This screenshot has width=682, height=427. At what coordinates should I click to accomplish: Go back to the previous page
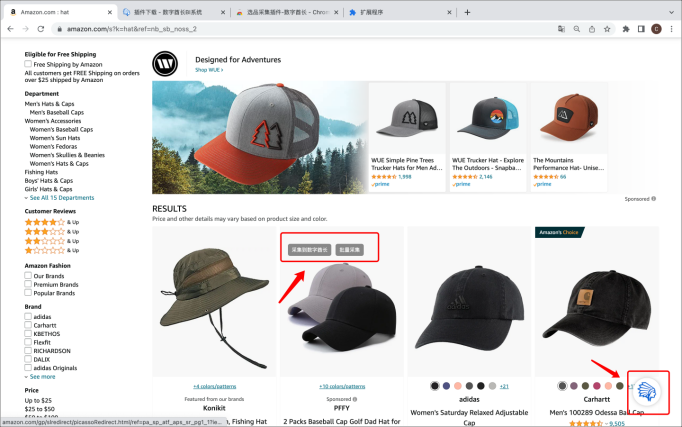pyautogui.click(x=10, y=29)
